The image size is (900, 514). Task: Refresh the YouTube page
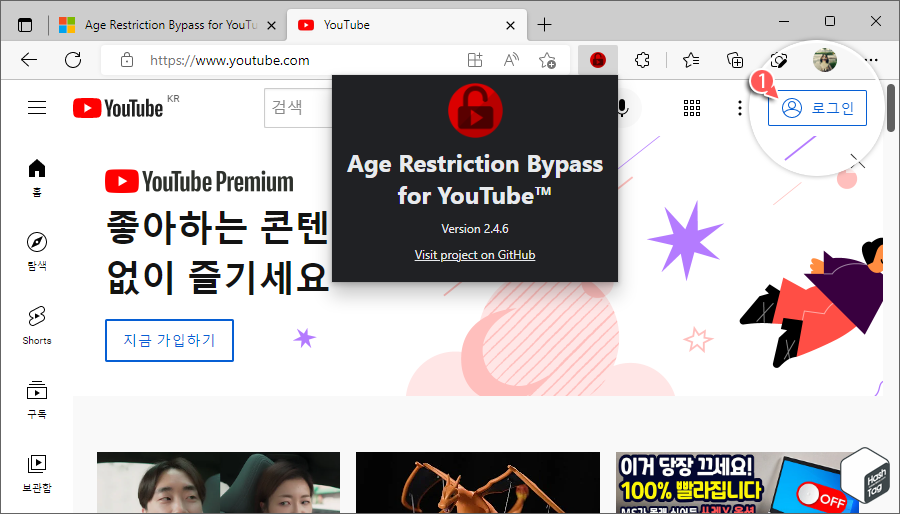point(73,60)
